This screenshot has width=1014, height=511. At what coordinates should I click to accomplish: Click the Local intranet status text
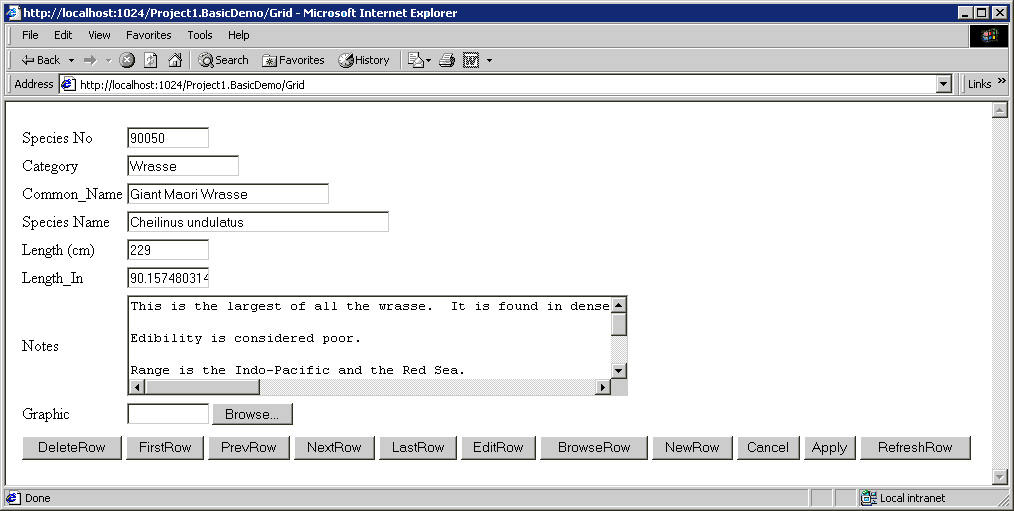[x=912, y=498]
